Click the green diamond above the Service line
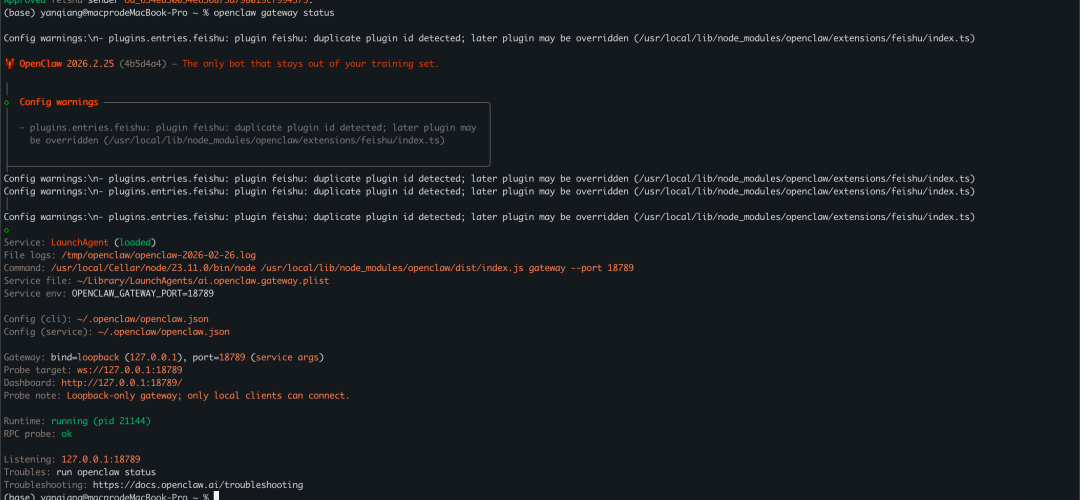Image resolution: width=1080 pixels, height=500 pixels. pos(7,230)
